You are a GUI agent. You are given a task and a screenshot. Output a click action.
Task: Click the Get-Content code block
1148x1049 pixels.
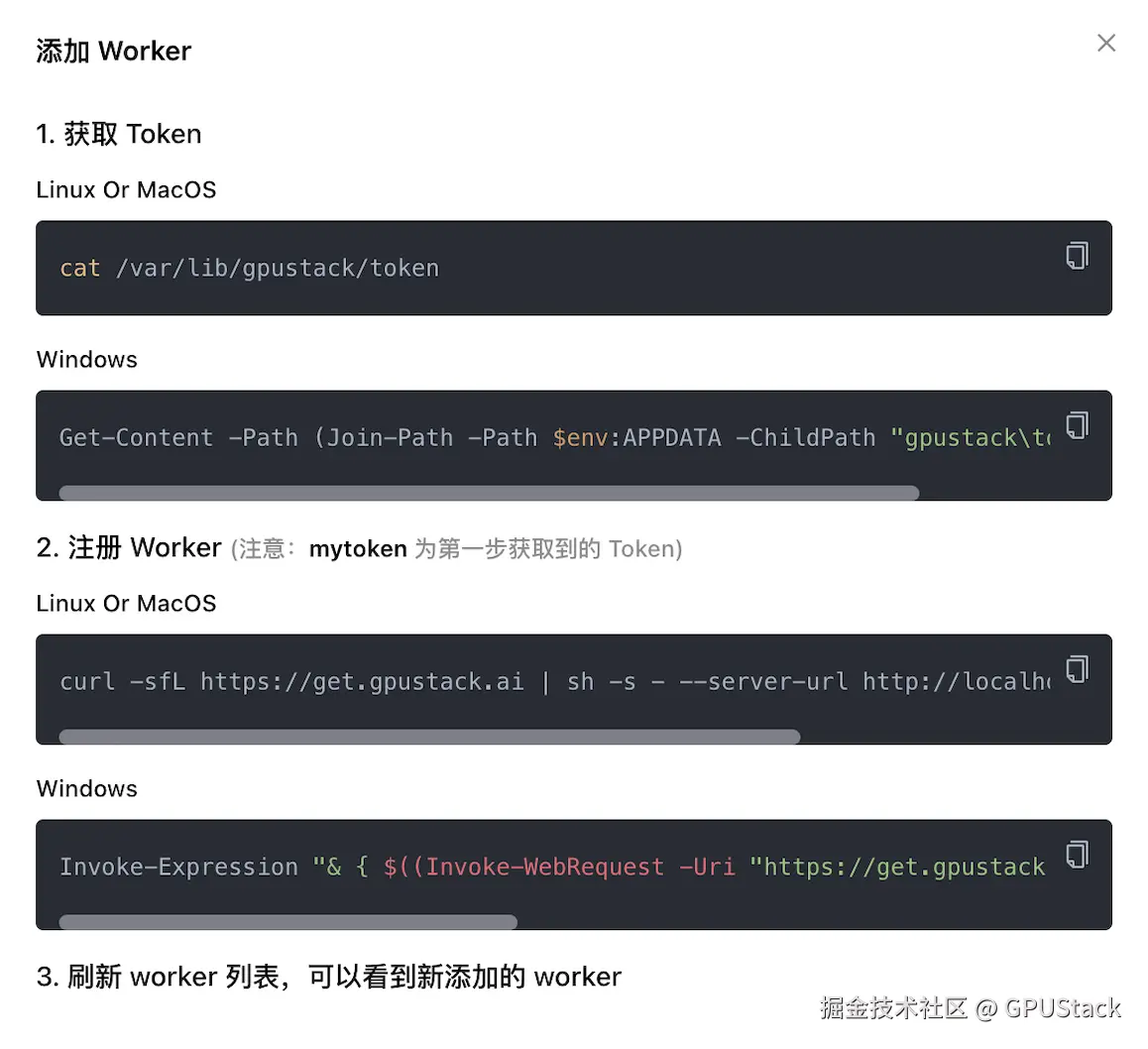496,437
